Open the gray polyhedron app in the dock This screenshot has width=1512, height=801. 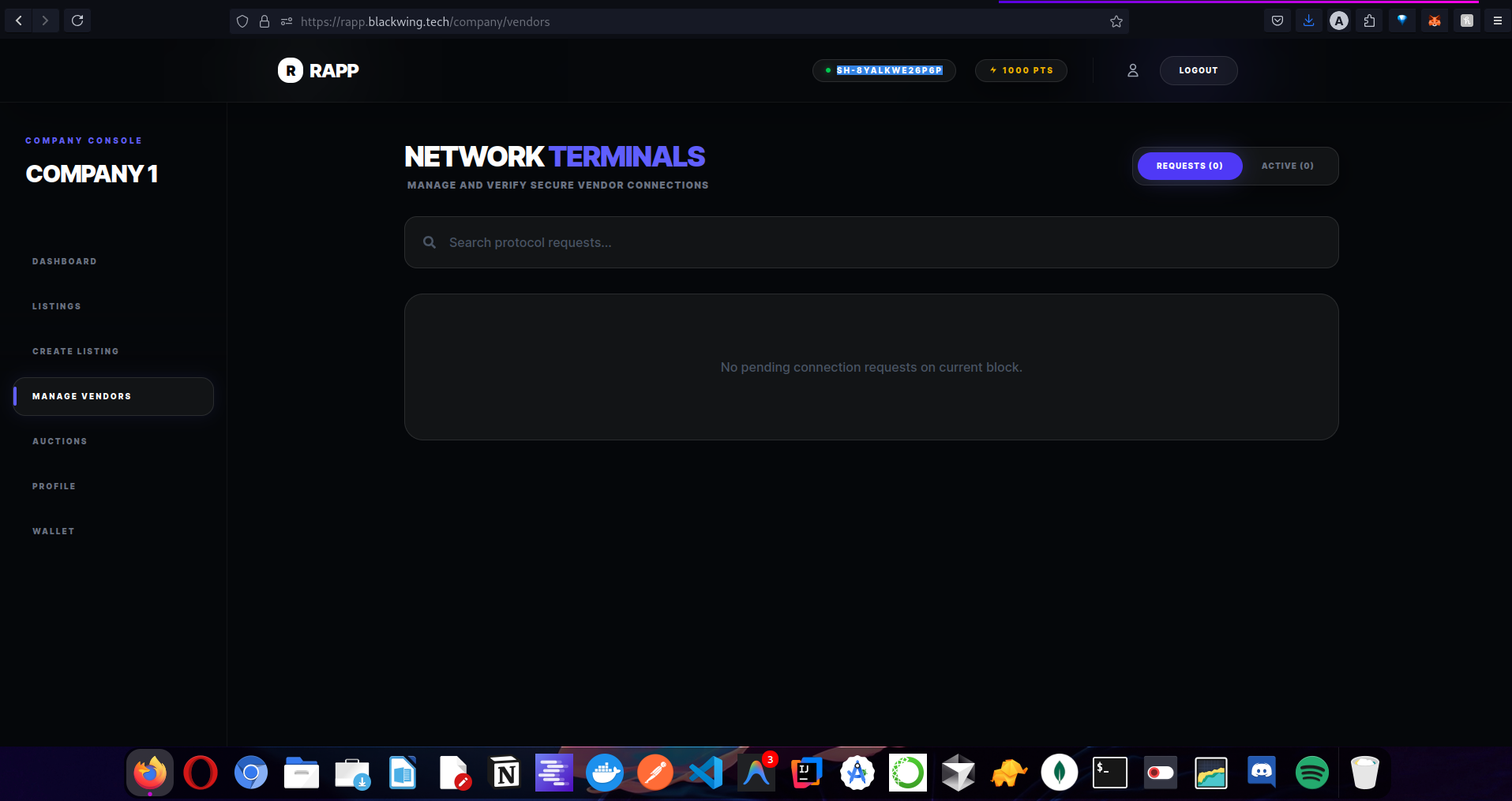pos(959,773)
